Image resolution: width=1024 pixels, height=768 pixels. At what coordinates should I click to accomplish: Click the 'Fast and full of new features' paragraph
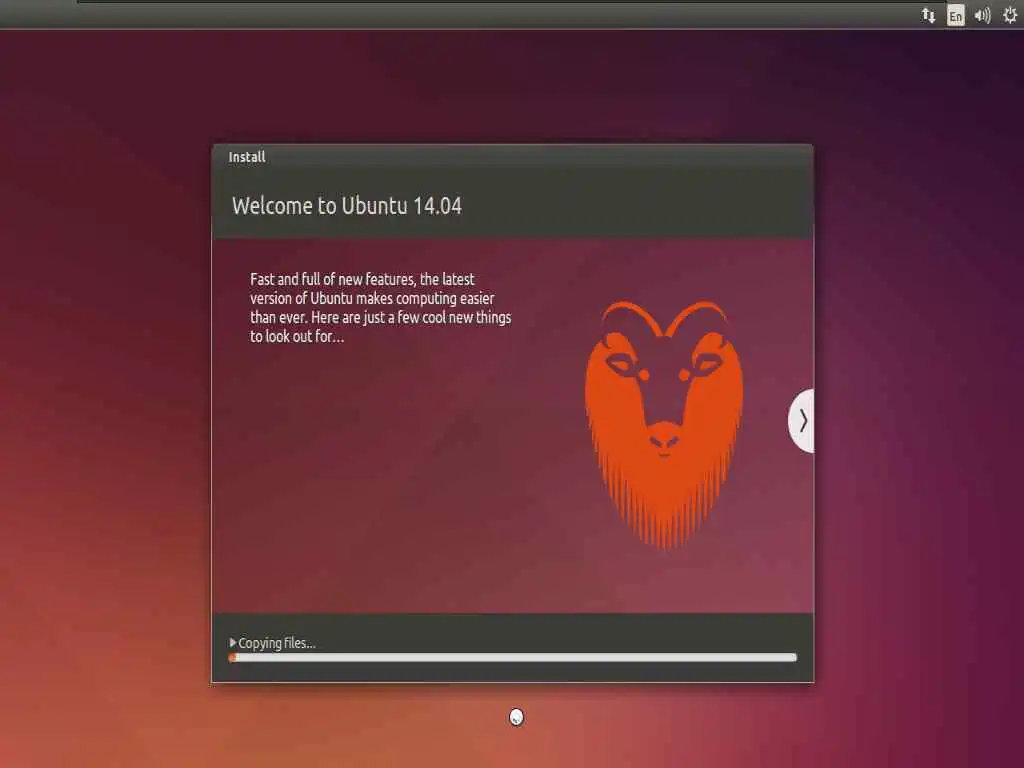click(x=381, y=308)
